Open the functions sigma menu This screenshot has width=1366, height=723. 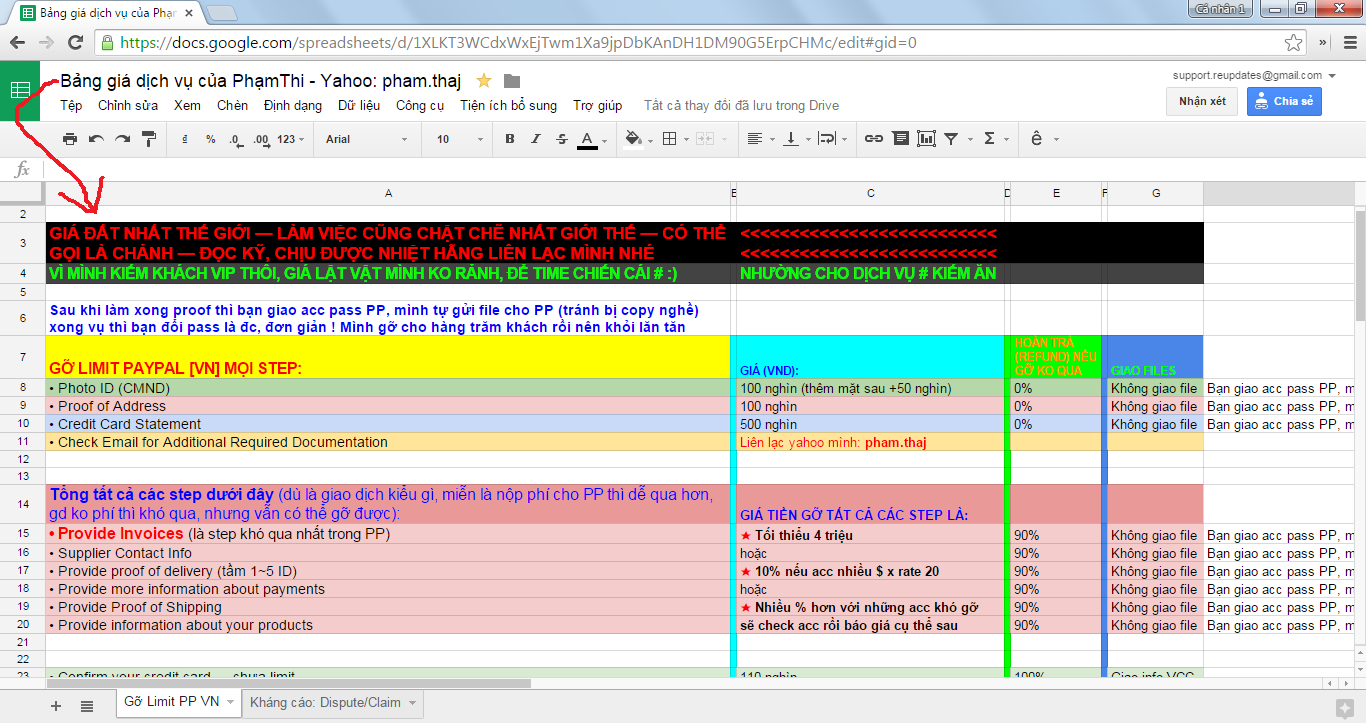[994, 139]
